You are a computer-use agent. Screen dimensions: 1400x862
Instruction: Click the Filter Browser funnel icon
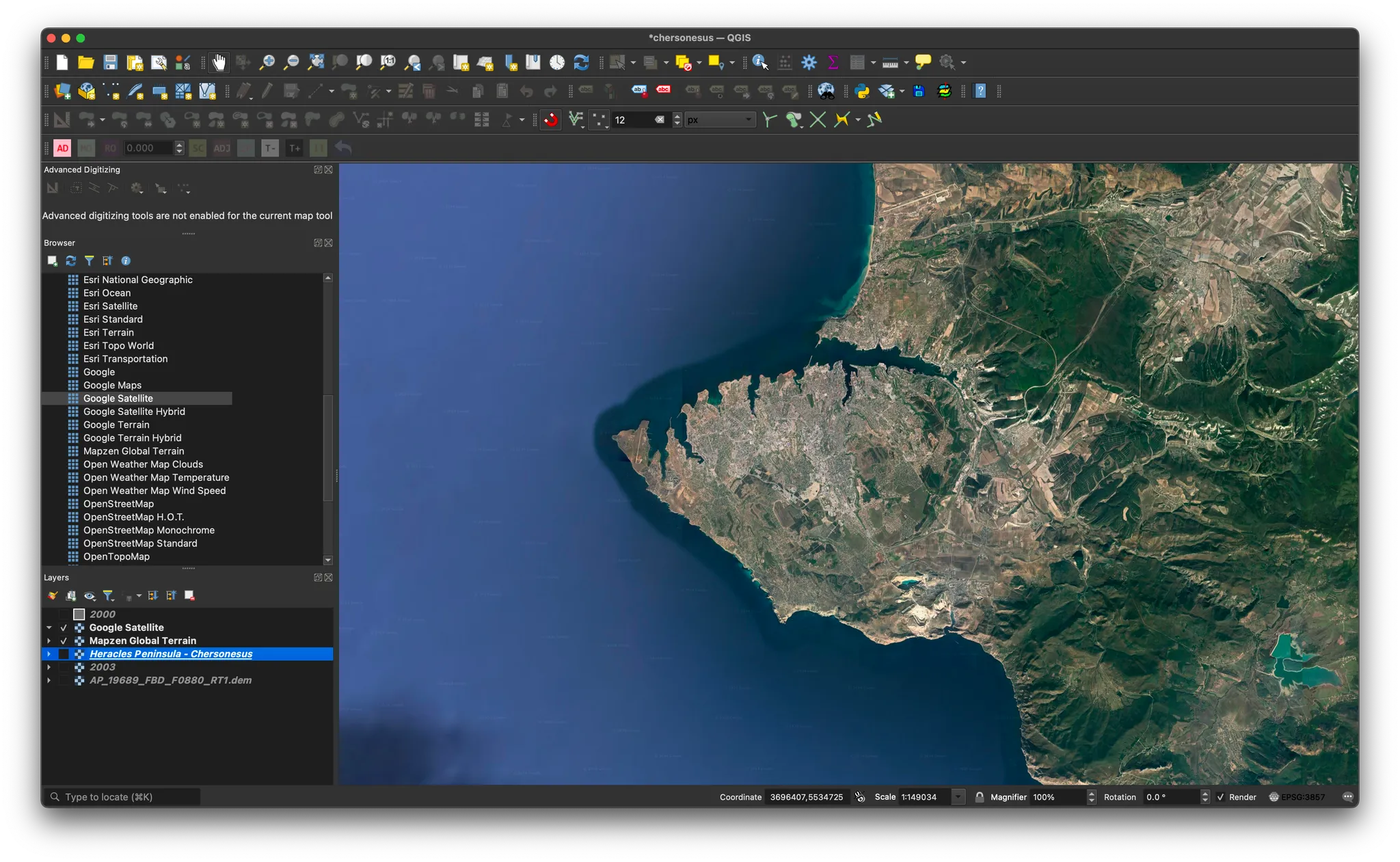[89, 260]
